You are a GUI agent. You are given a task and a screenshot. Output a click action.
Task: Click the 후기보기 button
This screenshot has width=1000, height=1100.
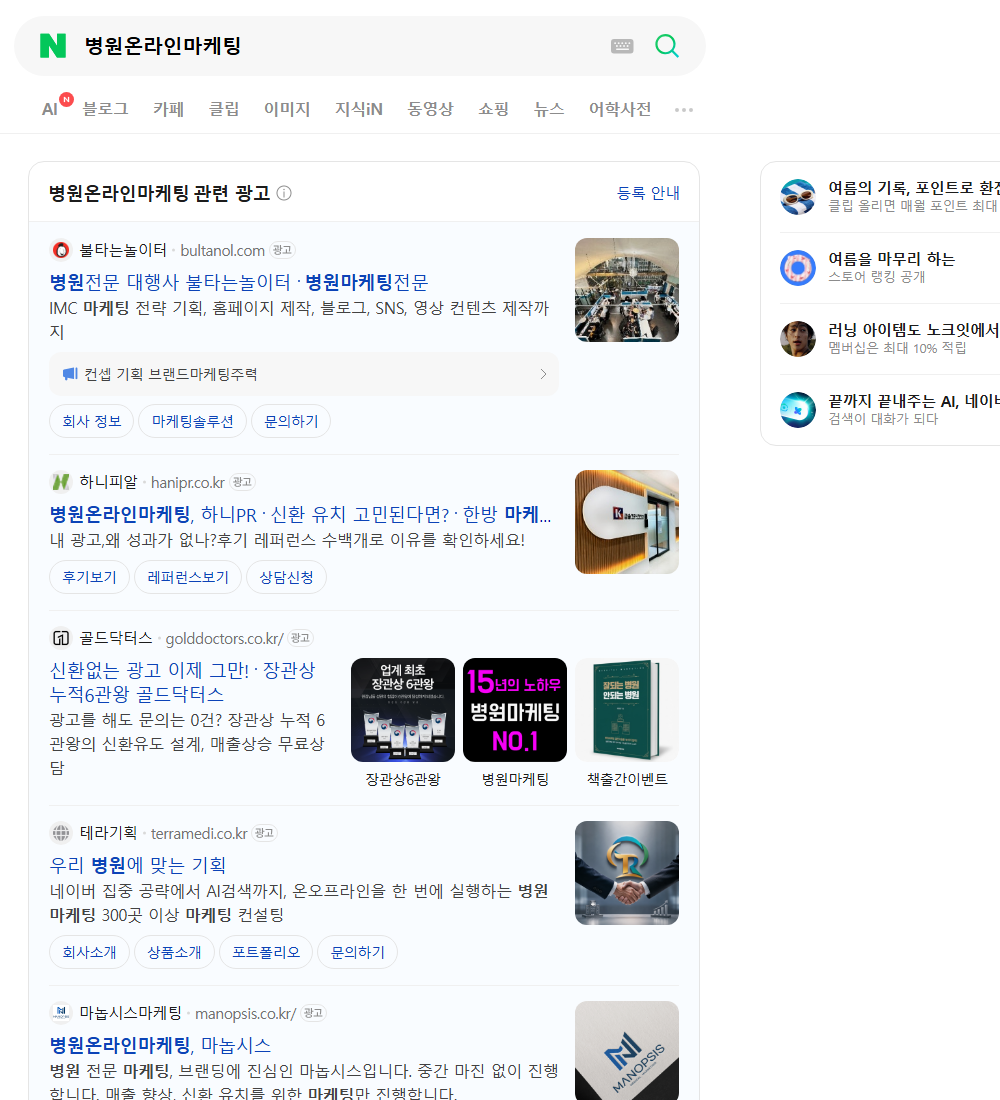click(x=89, y=577)
